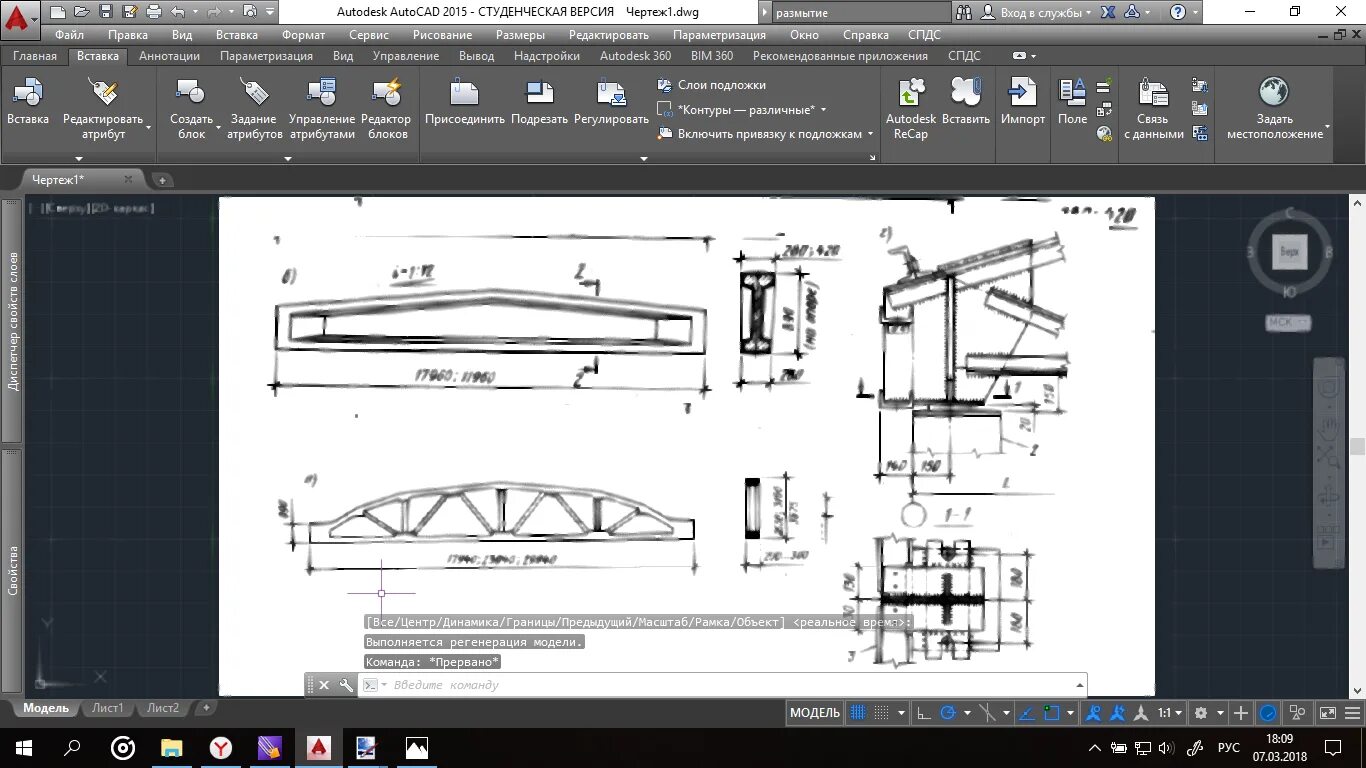Toggle snap mode in status bar
Viewport: 1366px width, 768px height.
point(881,713)
